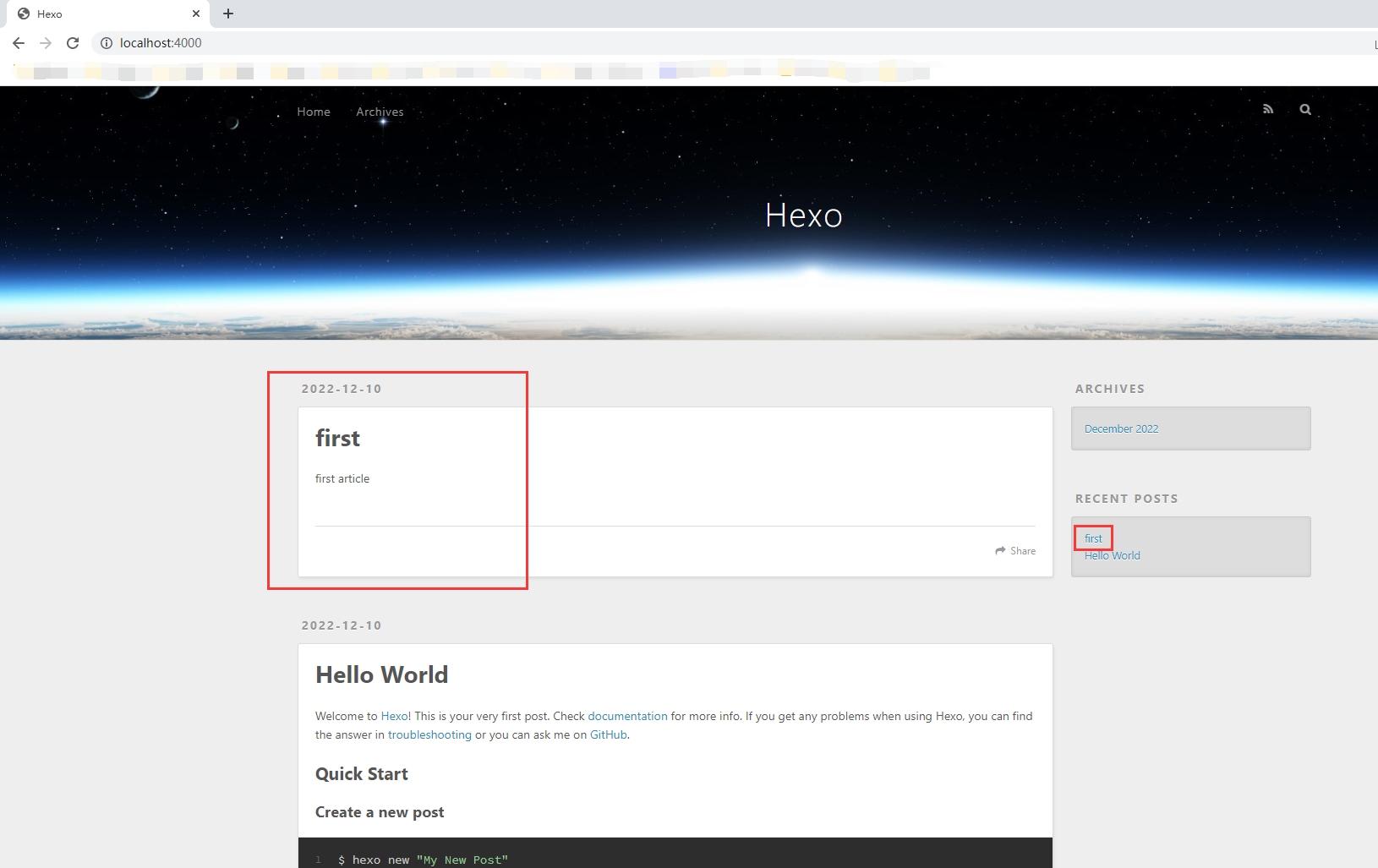View site information icon in address bar
This screenshot has height=868, width=1378.
coord(107,43)
